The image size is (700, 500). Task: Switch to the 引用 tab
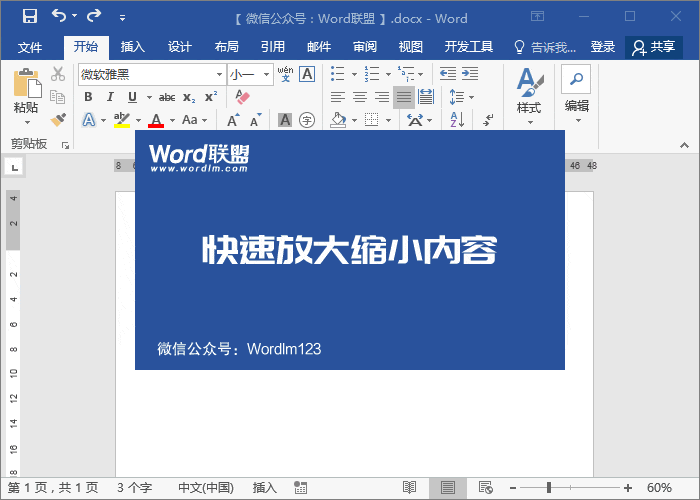[x=272, y=47]
